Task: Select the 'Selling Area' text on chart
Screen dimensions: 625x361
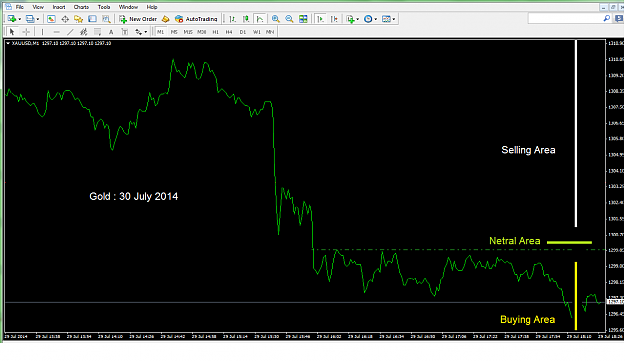Action: click(528, 150)
